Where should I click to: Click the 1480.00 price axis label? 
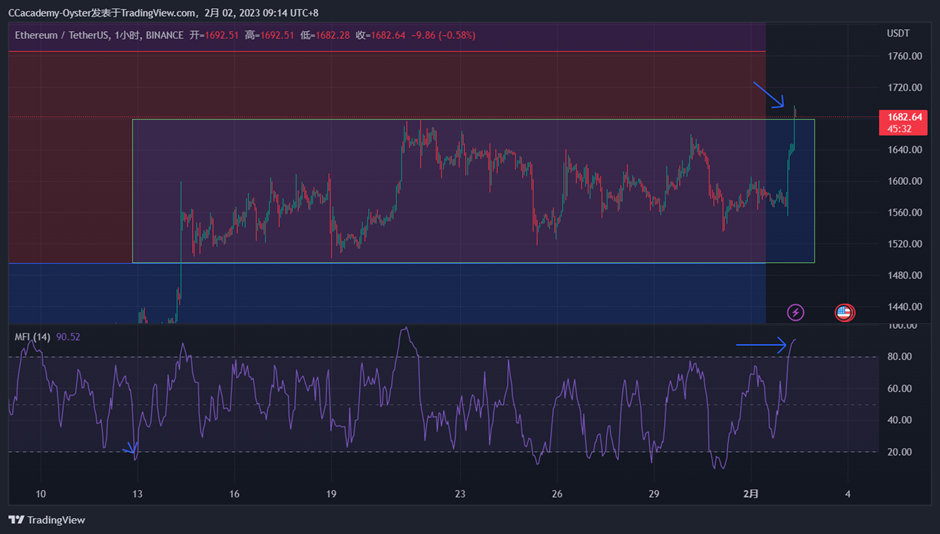coord(903,276)
